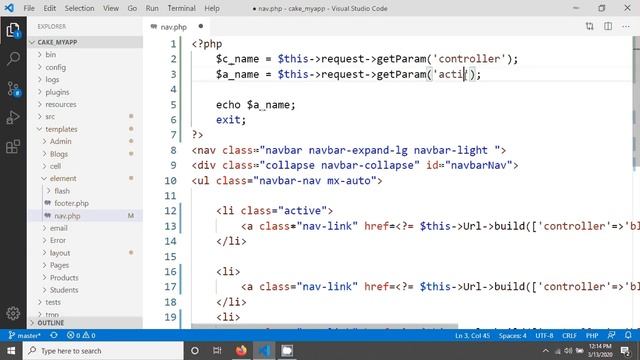
Task: Click the Synchronize Changes icon in the status bar
Action: pyautogui.click(x=53, y=335)
